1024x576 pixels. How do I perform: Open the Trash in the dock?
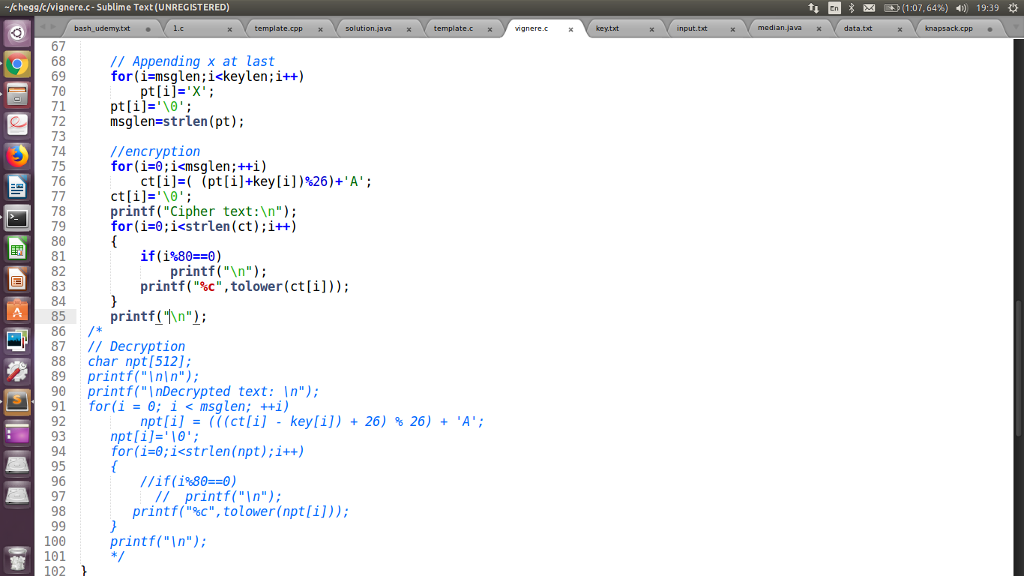click(x=17, y=558)
